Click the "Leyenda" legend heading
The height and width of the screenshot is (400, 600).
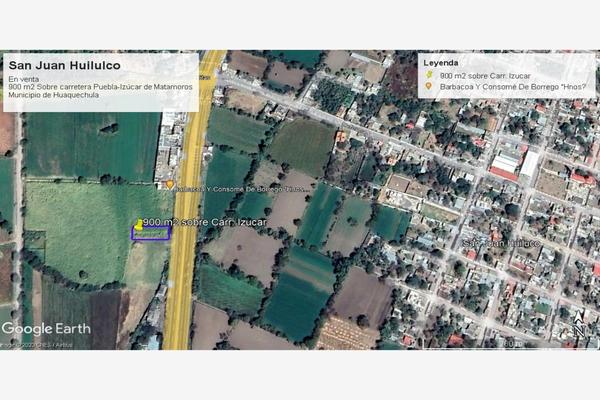[x=442, y=62]
